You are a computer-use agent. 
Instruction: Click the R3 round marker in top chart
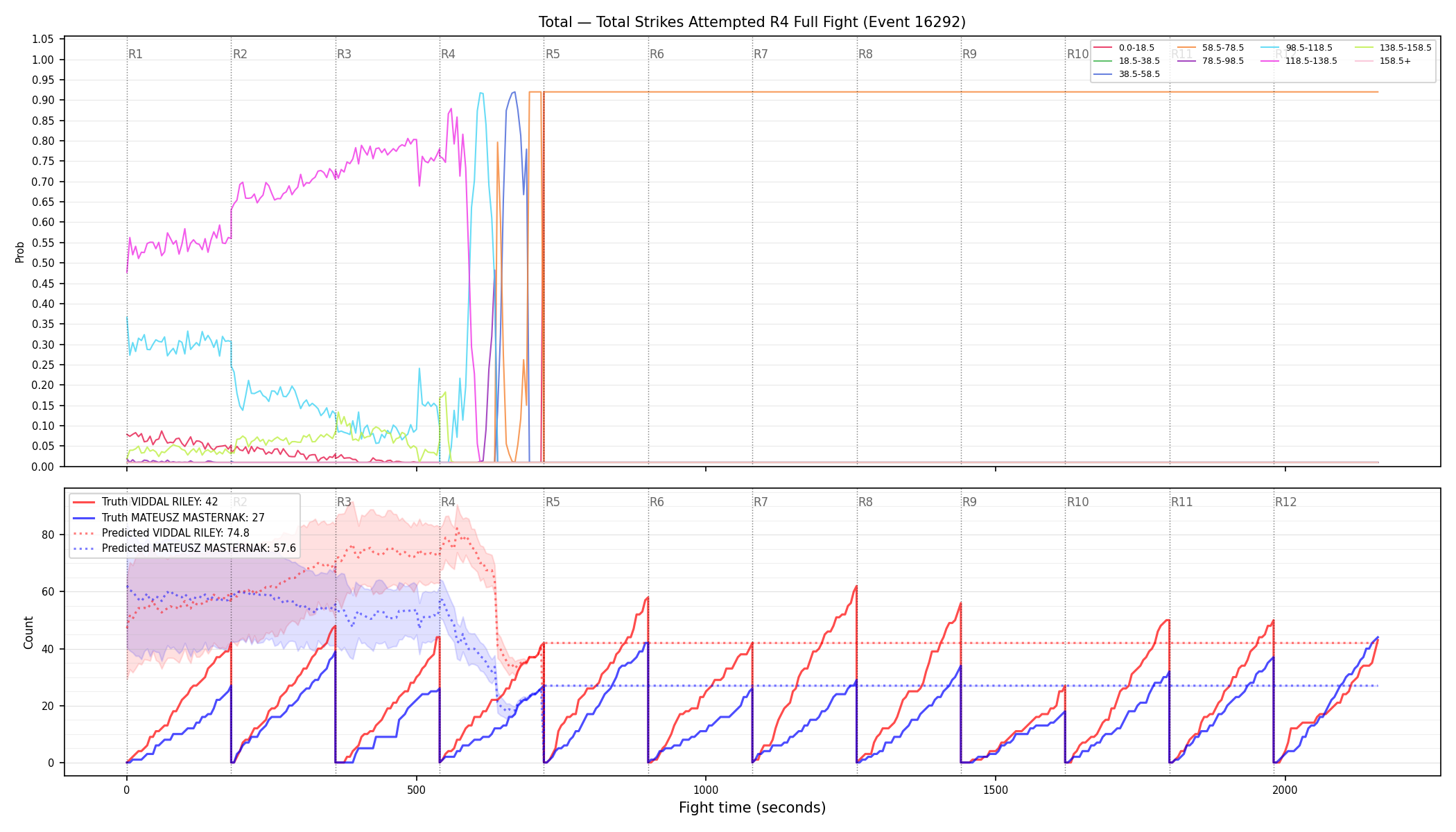click(344, 54)
